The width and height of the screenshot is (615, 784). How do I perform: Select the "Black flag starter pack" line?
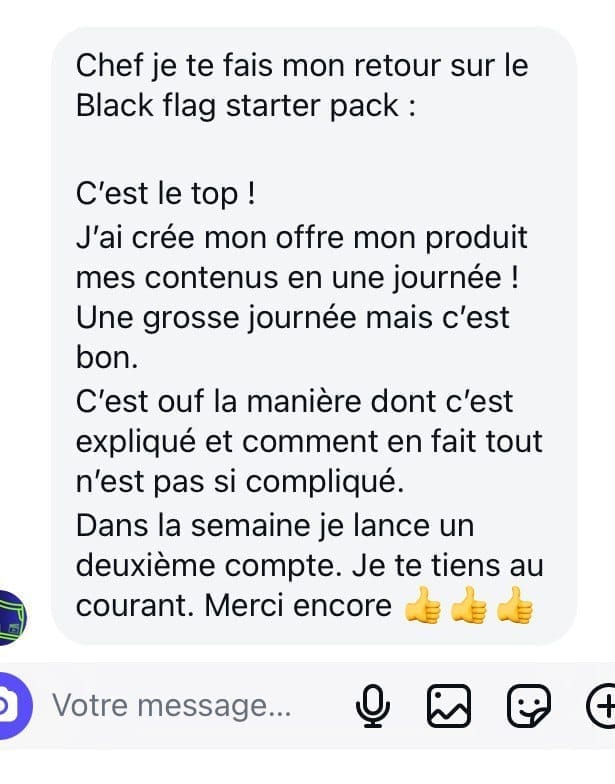click(x=246, y=106)
